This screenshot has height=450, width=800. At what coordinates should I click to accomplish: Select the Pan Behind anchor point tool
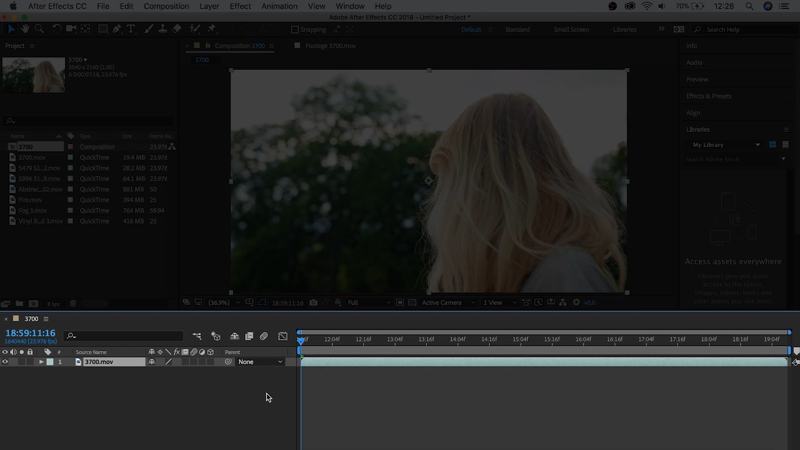click(85, 29)
